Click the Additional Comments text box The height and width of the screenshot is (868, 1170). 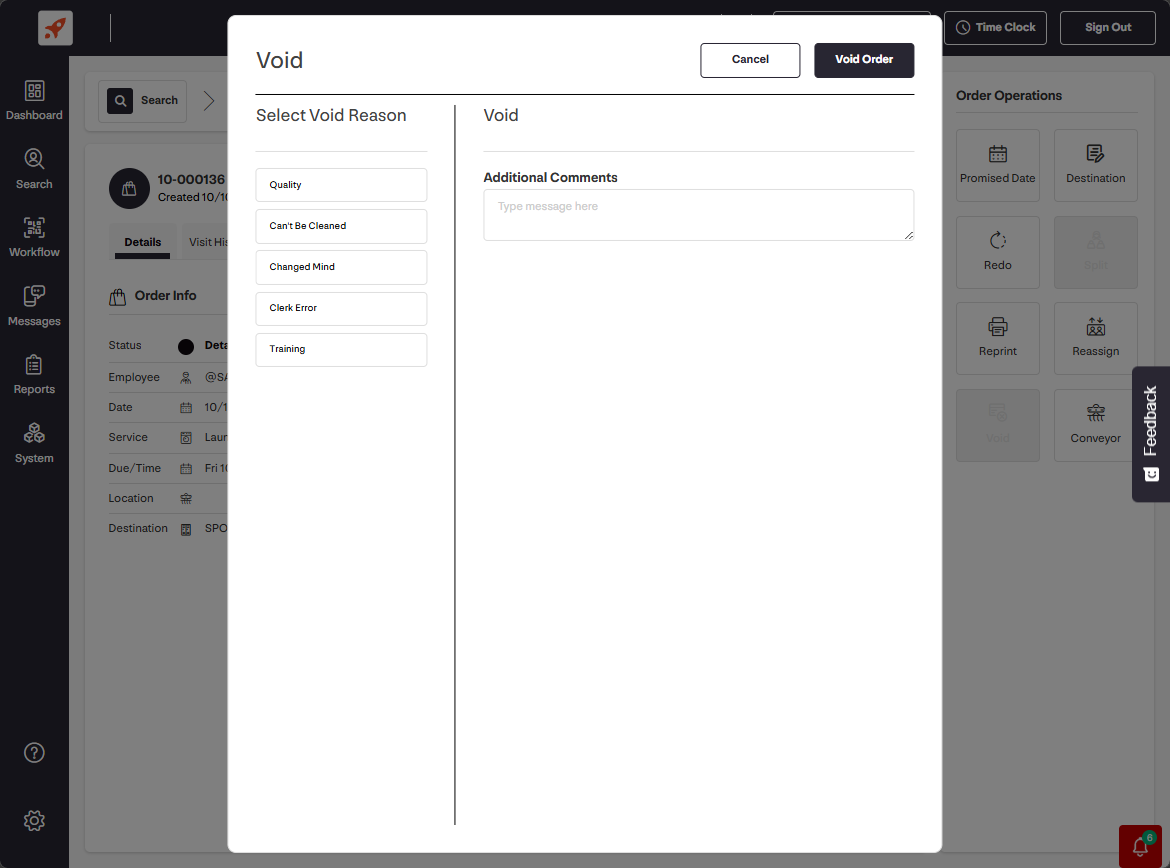click(x=698, y=215)
